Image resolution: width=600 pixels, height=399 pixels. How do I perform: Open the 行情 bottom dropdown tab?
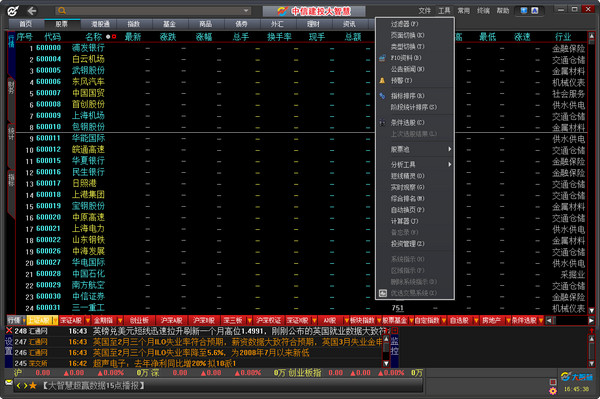click(x=16, y=320)
